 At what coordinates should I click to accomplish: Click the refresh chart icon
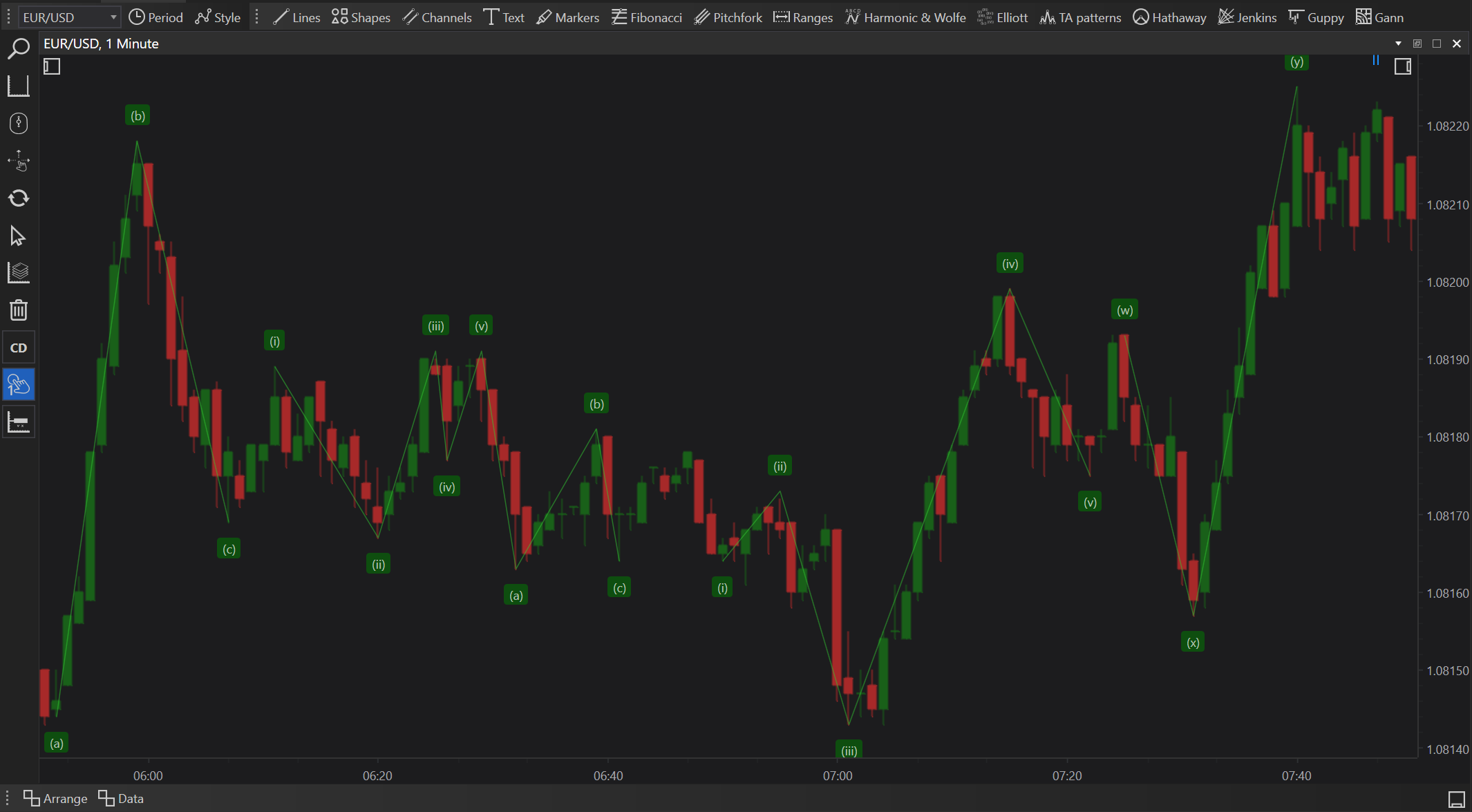click(19, 198)
